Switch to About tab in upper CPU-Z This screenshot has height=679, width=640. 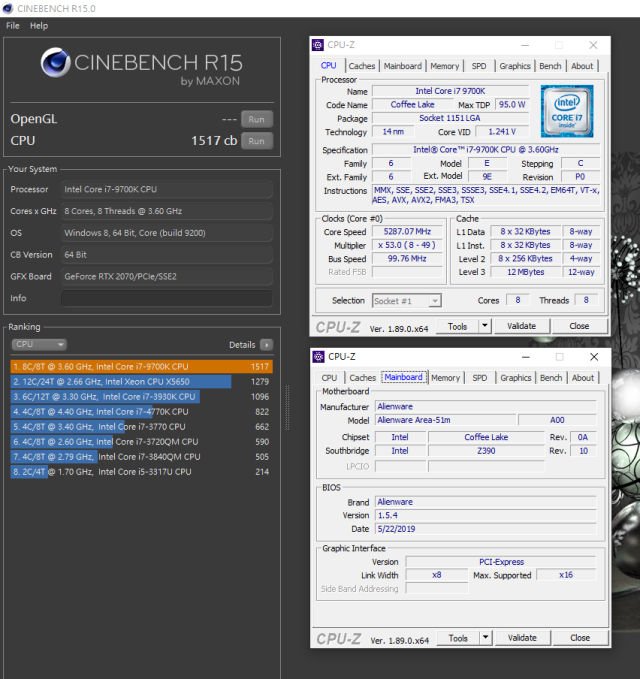point(582,66)
